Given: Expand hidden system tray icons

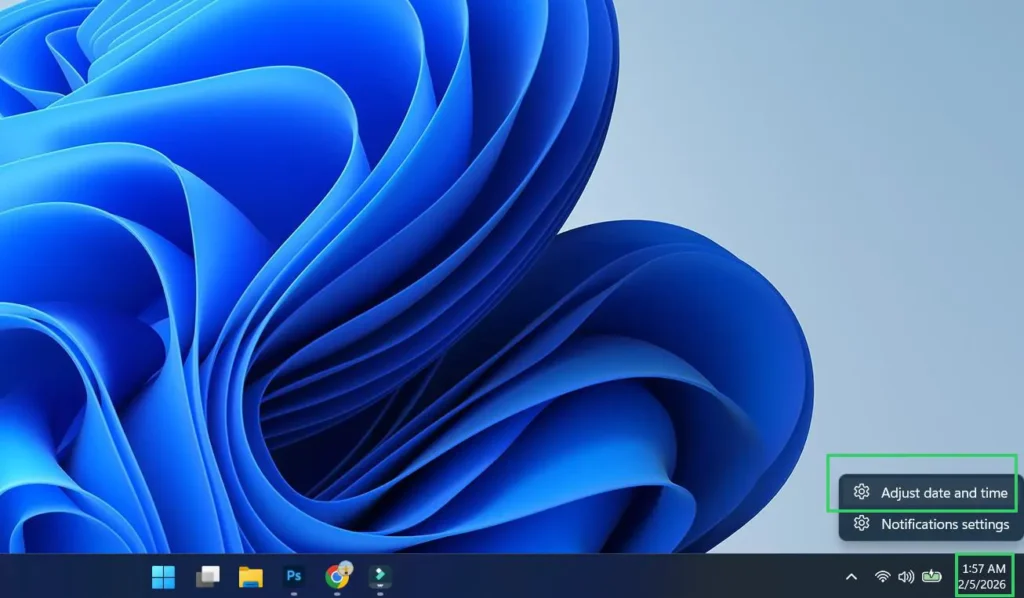Looking at the screenshot, I should (851, 576).
